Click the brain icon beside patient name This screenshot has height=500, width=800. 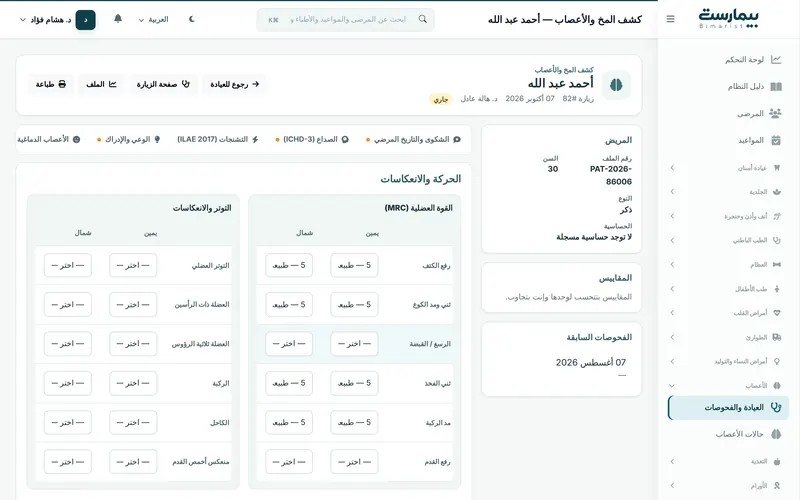(616, 85)
